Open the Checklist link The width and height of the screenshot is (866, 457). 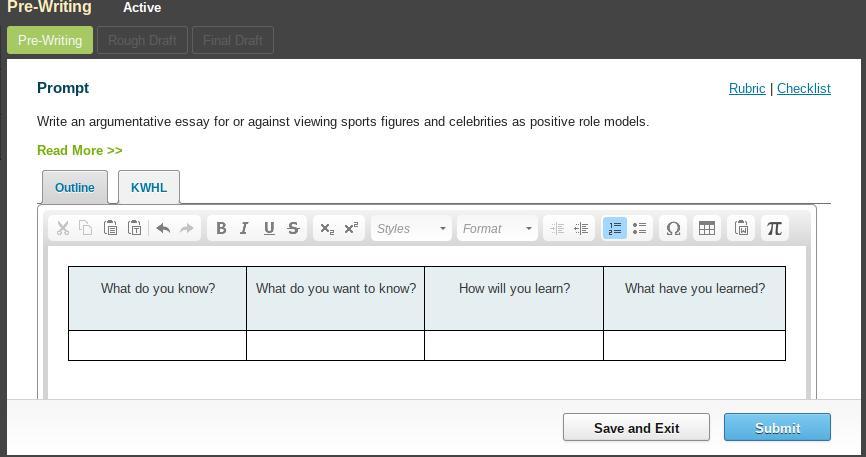click(x=804, y=88)
